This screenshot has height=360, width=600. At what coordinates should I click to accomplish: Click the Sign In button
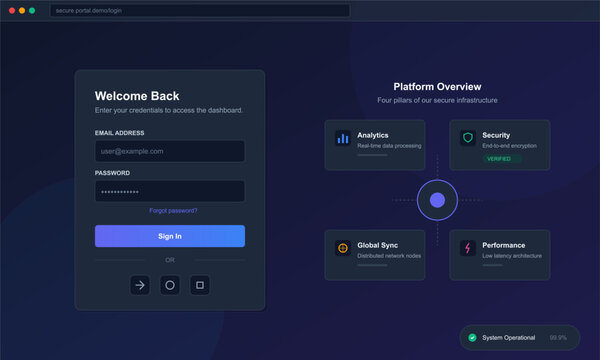tap(170, 236)
